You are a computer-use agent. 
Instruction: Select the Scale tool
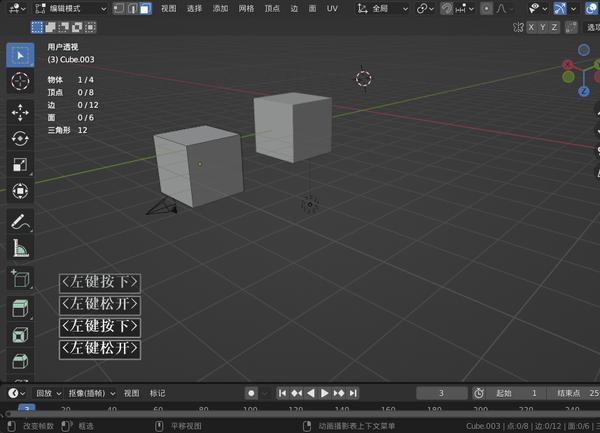(x=20, y=164)
